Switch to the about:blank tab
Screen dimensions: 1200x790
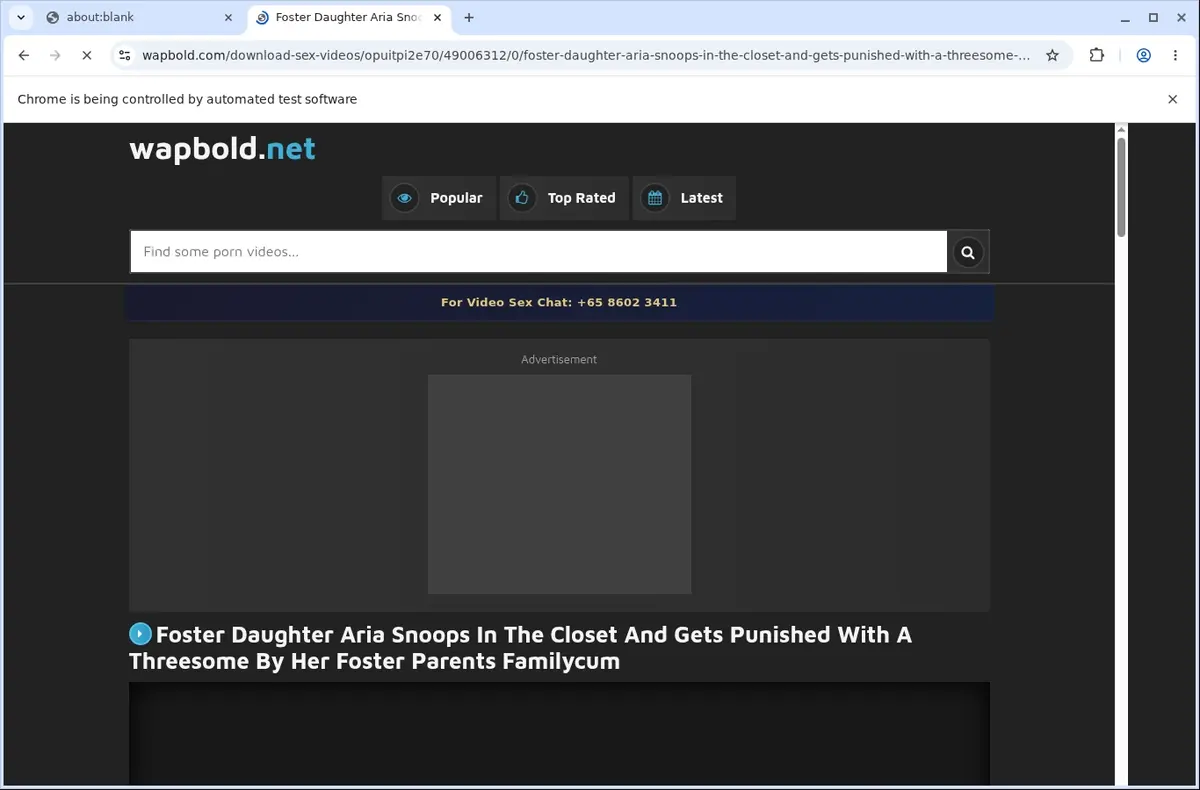(x=137, y=17)
